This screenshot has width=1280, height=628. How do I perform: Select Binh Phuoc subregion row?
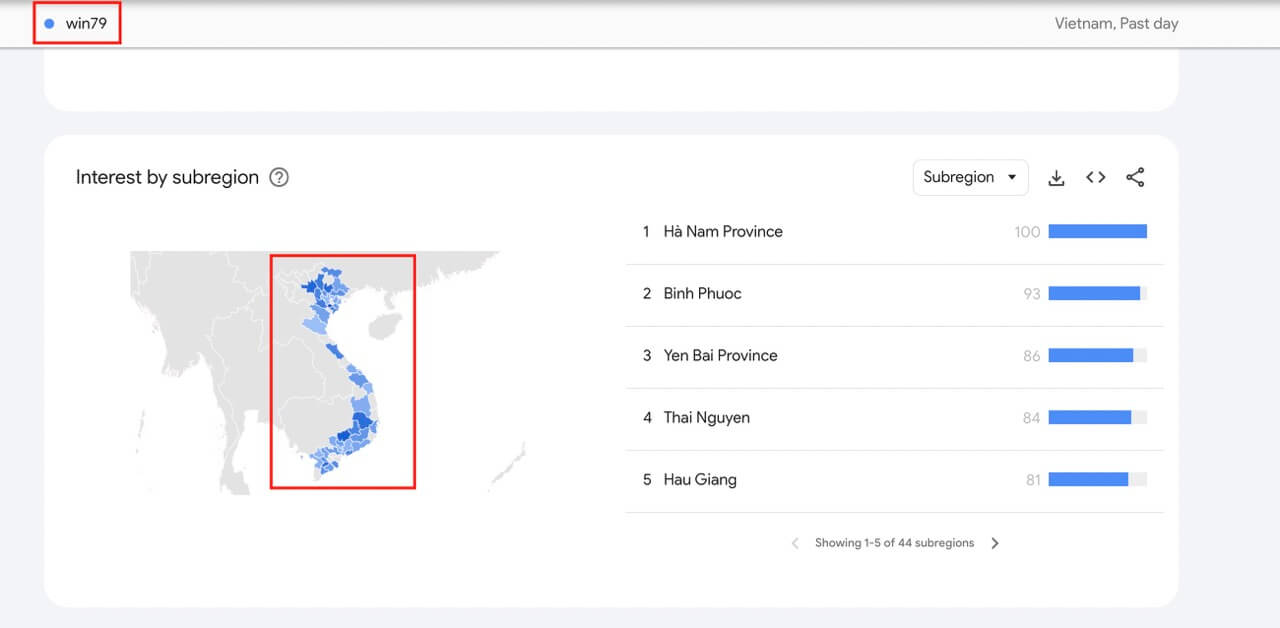702,294
